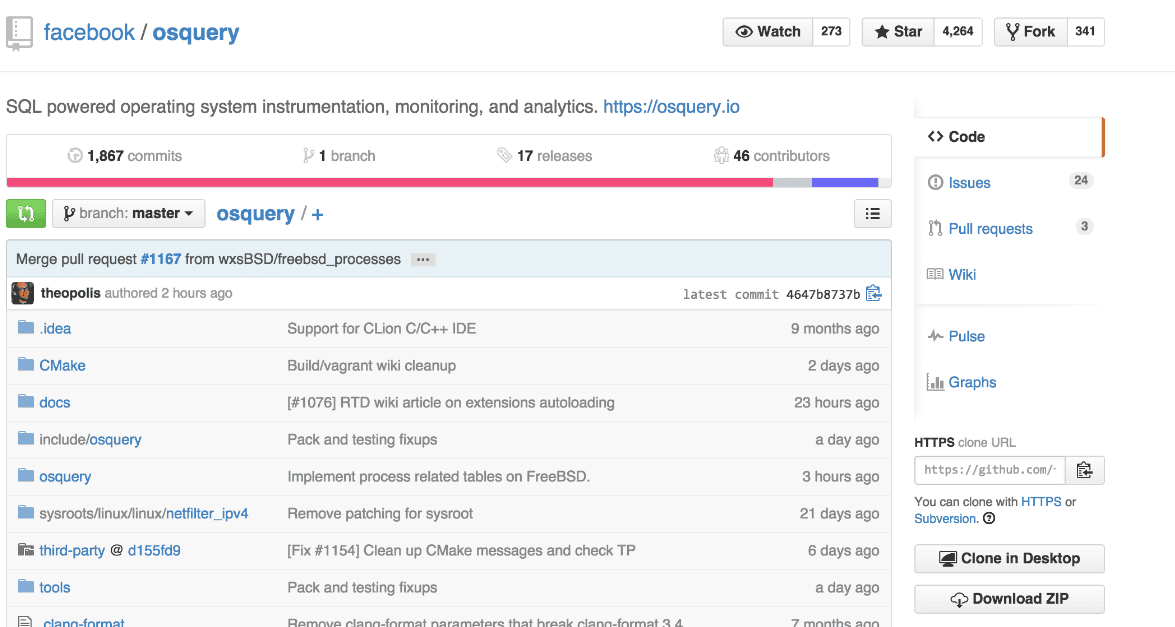View the 341 forks count
The image size is (1175, 627).
coord(1085,31)
